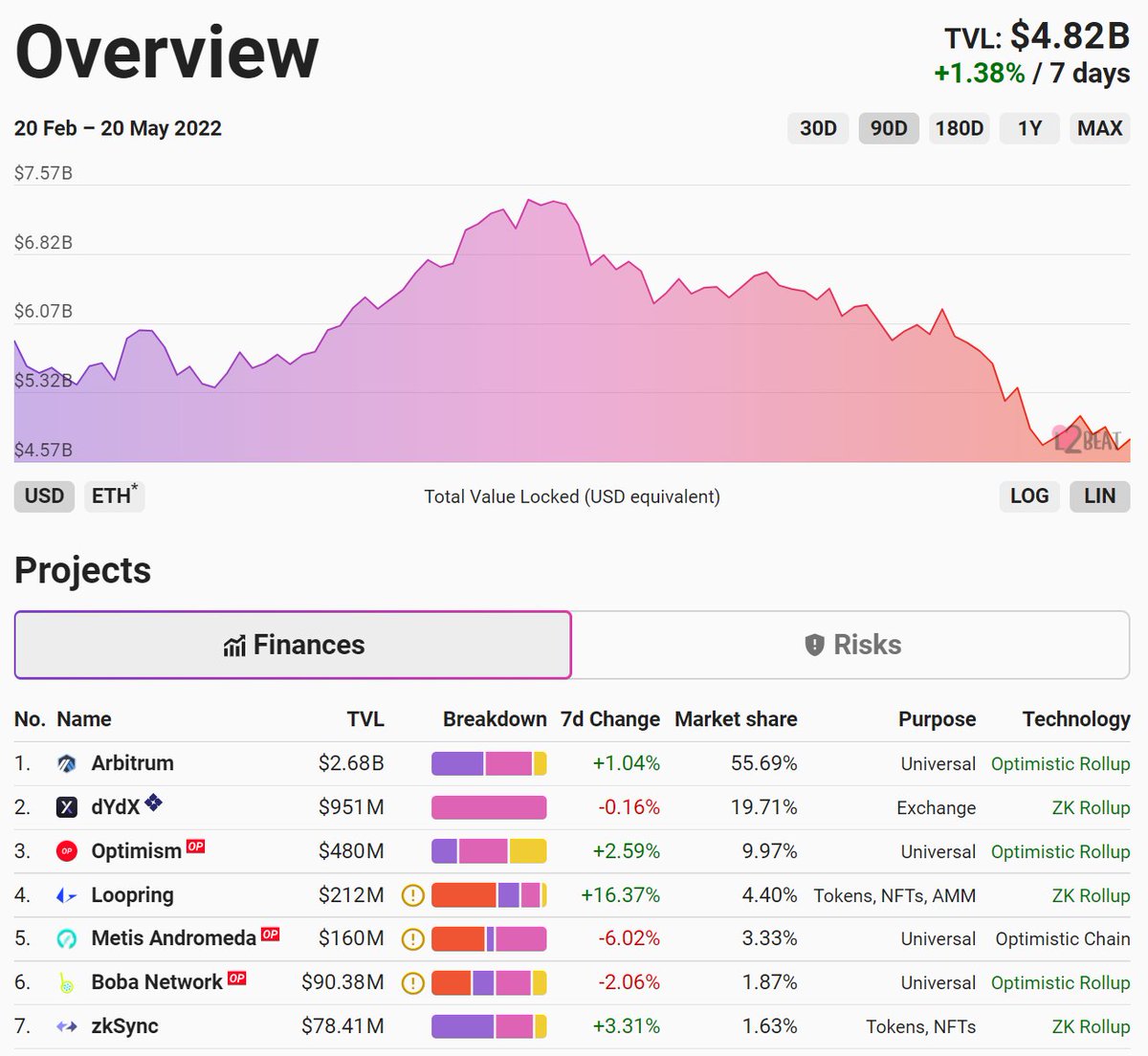Select the 30D time range

click(x=818, y=128)
